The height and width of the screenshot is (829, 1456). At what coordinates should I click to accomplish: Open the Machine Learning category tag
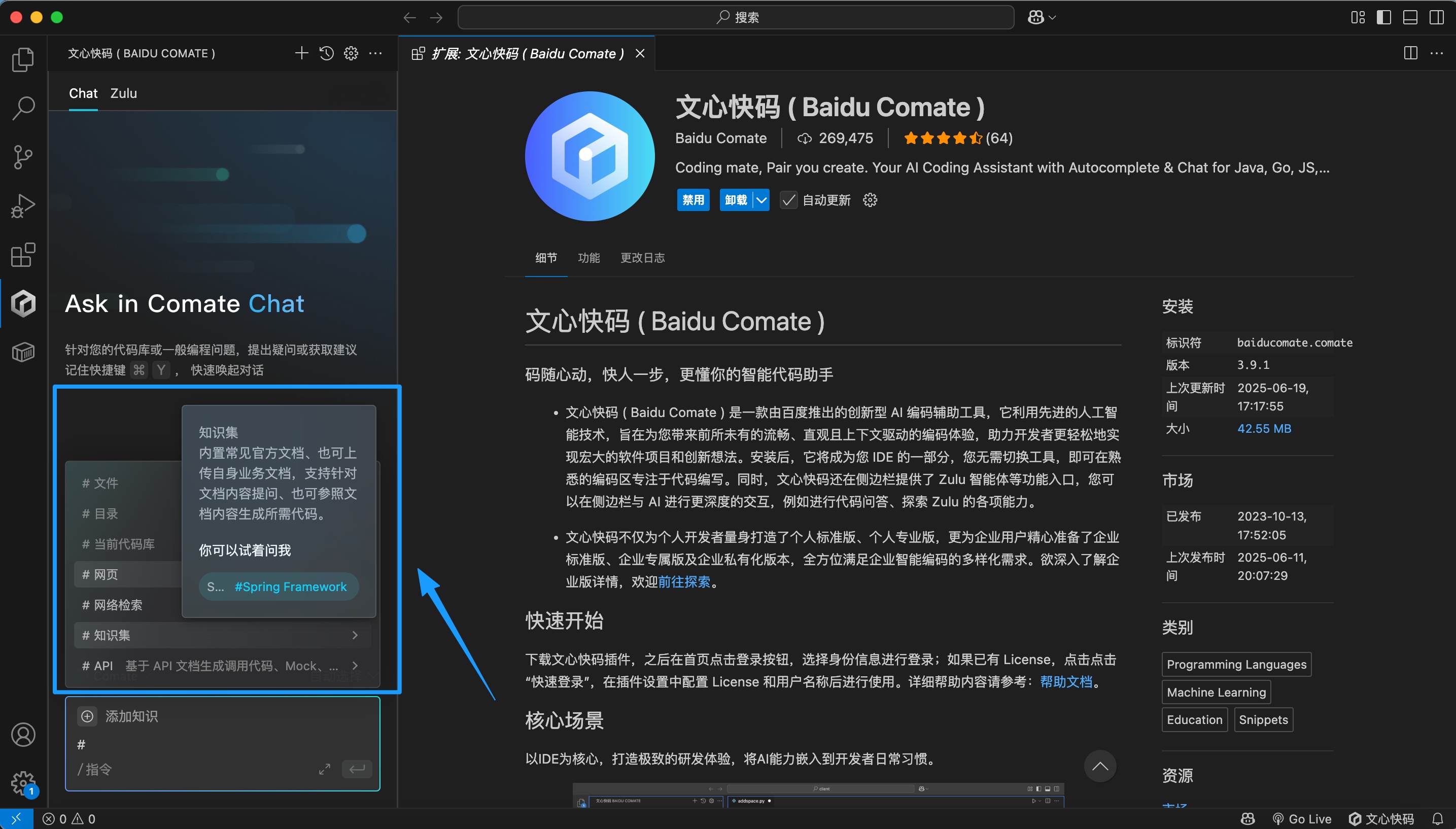(x=1216, y=693)
